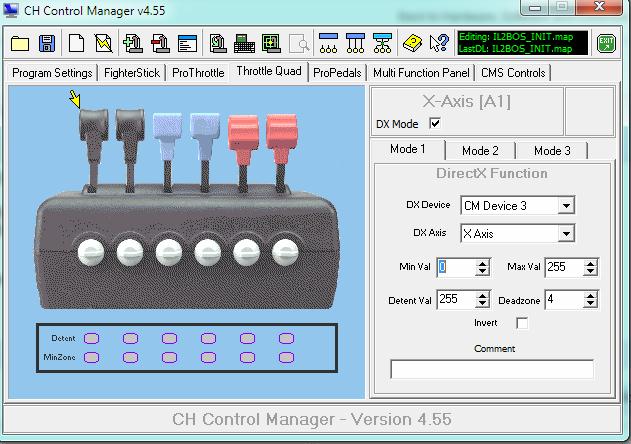Exit the program with the green EXIT icon
631x444 pixels.
click(606, 43)
